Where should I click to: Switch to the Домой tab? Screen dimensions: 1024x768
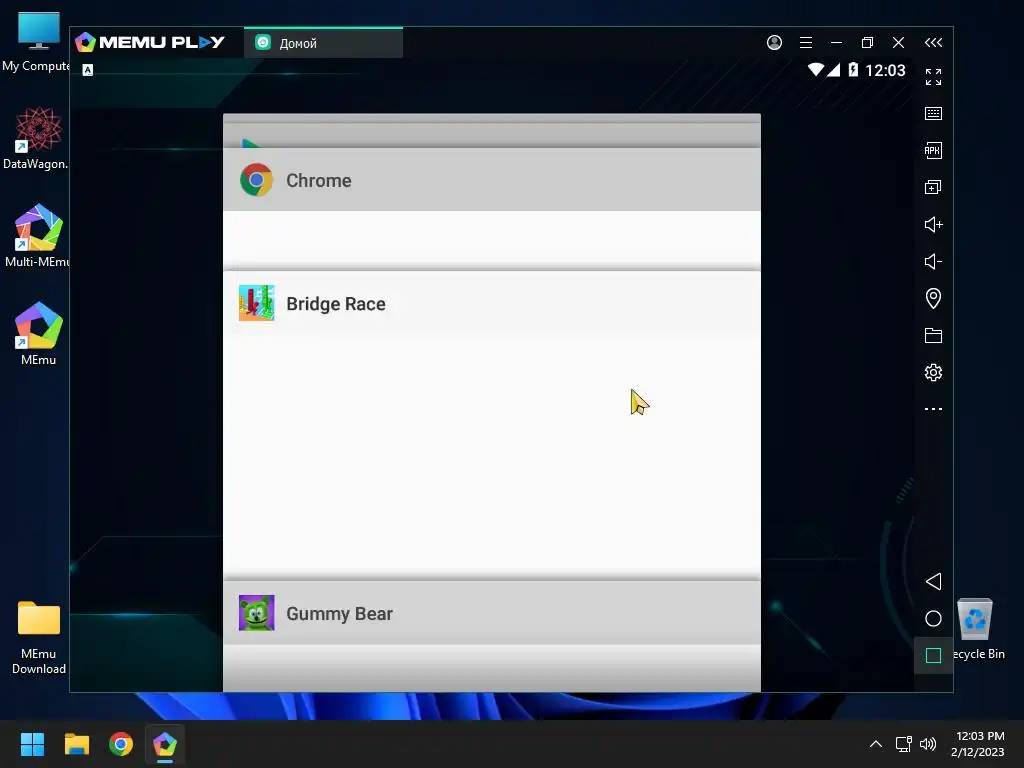tap(323, 43)
